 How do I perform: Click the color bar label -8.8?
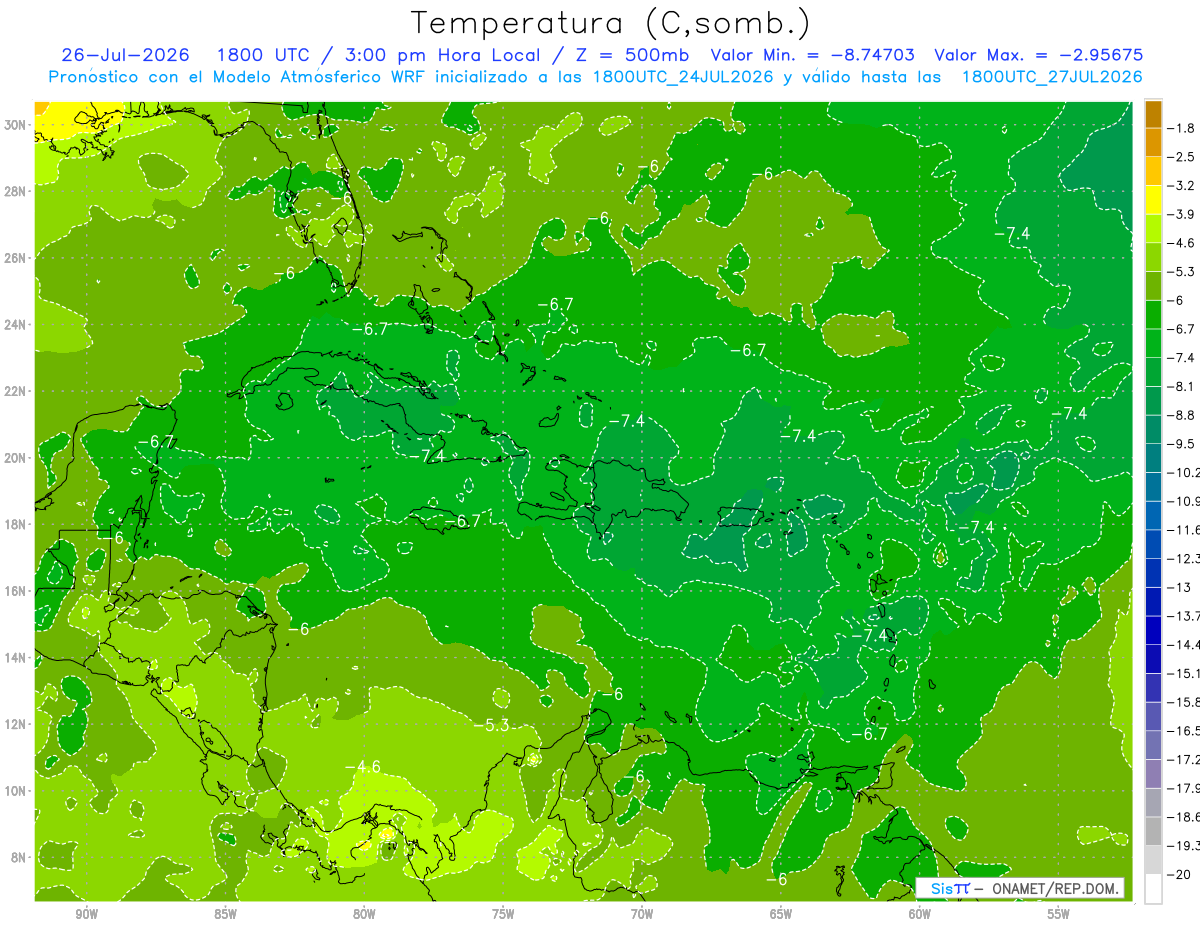[x=1181, y=415]
